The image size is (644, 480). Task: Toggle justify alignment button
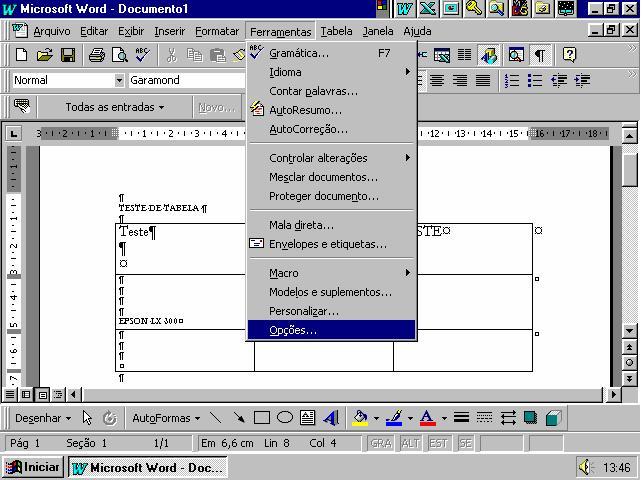[483, 80]
